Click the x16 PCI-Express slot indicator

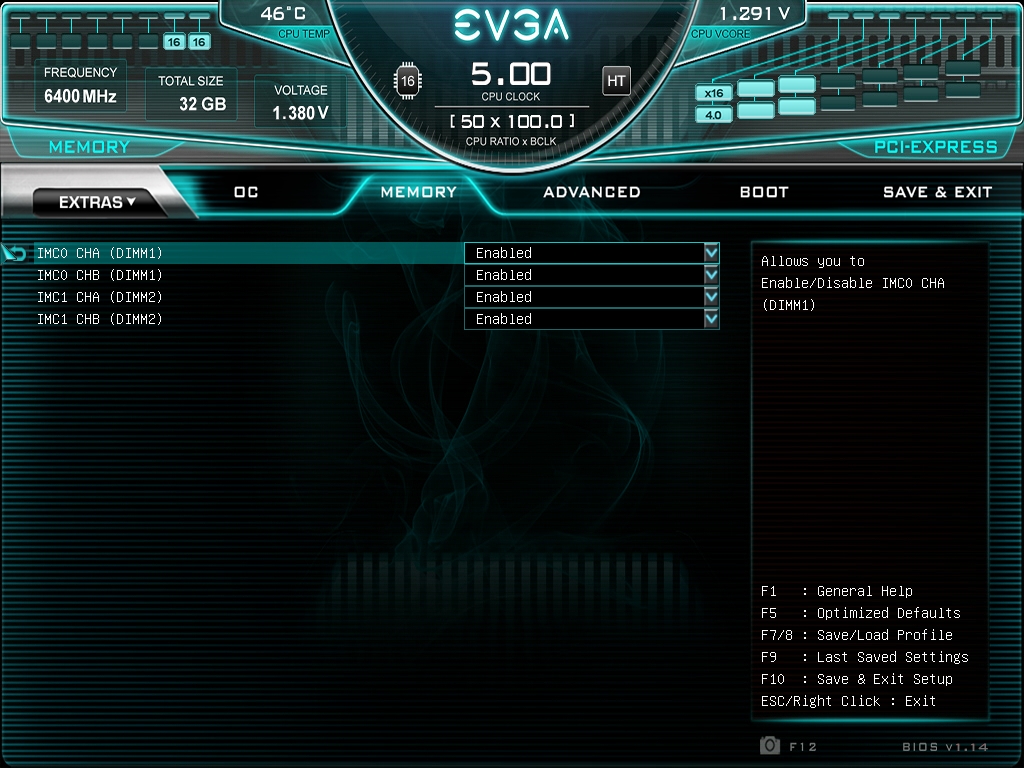coord(713,93)
